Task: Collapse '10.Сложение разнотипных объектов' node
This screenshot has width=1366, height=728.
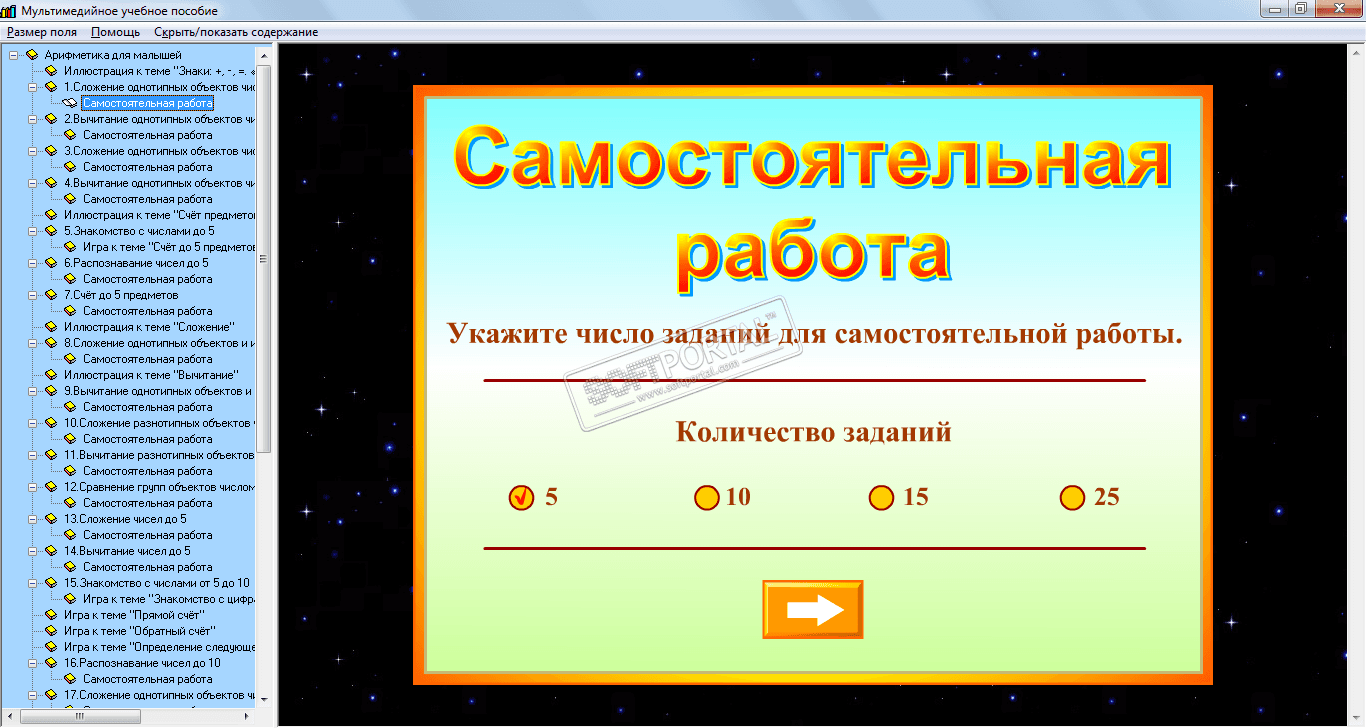Action: [33, 423]
